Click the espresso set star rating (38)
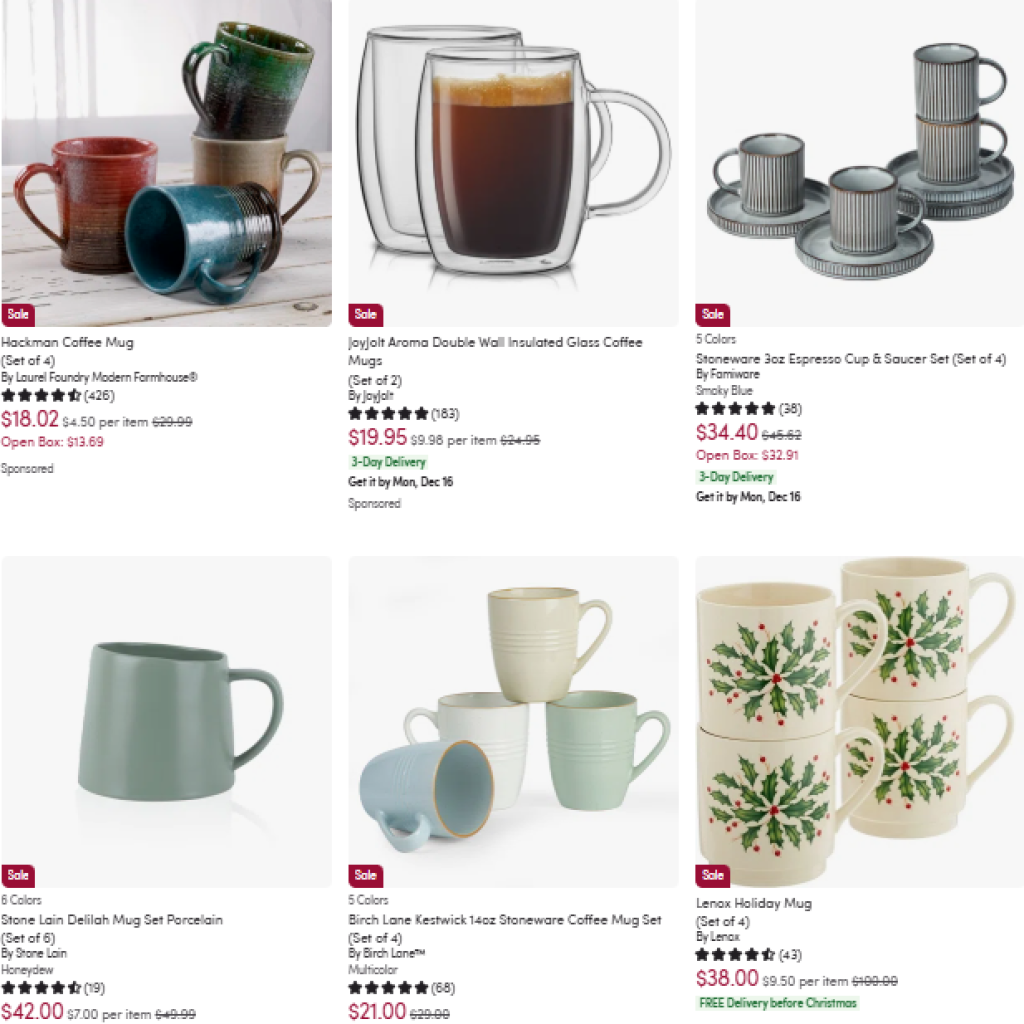Image resolution: width=1024 pixels, height=1024 pixels. tap(748, 409)
